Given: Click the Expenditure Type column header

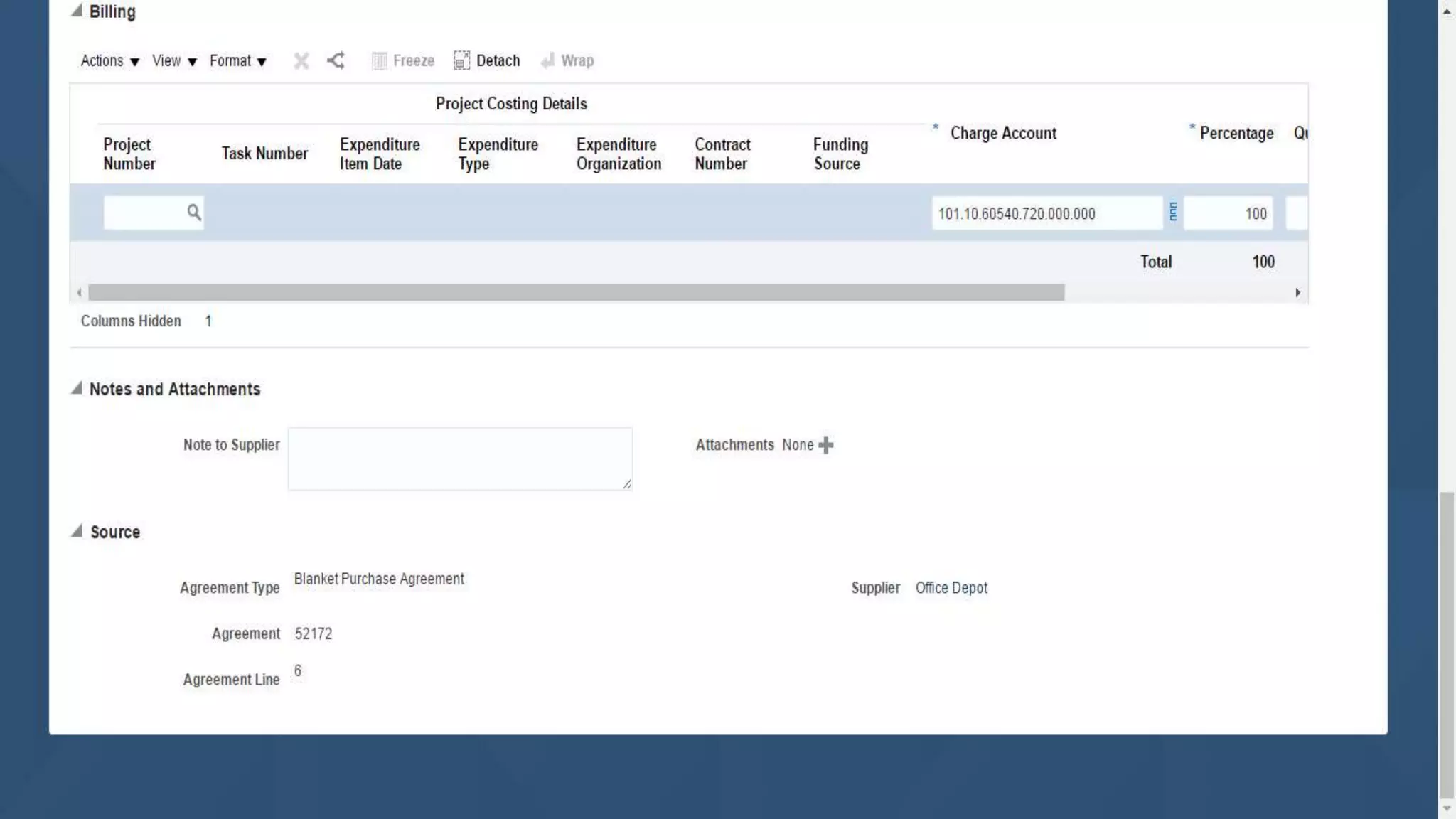Looking at the screenshot, I should pyautogui.click(x=498, y=154).
